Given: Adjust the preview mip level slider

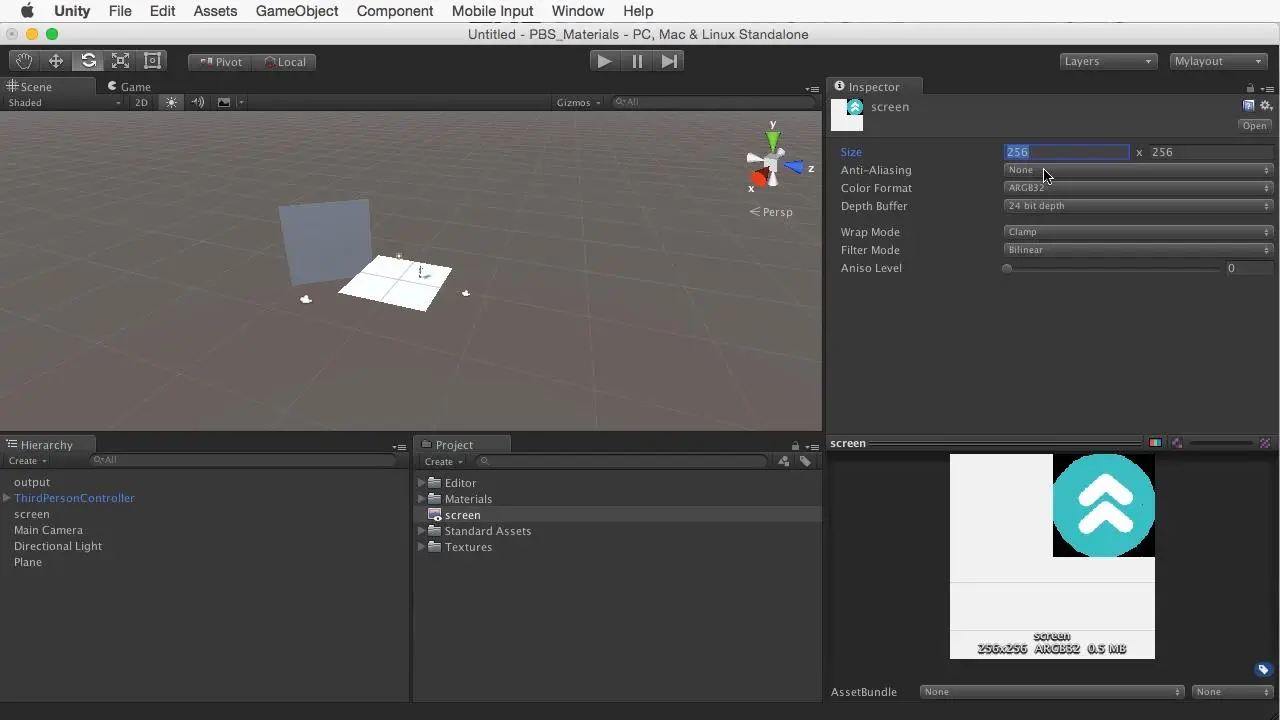Looking at the screenshot, I should (x=1221, y=443).
